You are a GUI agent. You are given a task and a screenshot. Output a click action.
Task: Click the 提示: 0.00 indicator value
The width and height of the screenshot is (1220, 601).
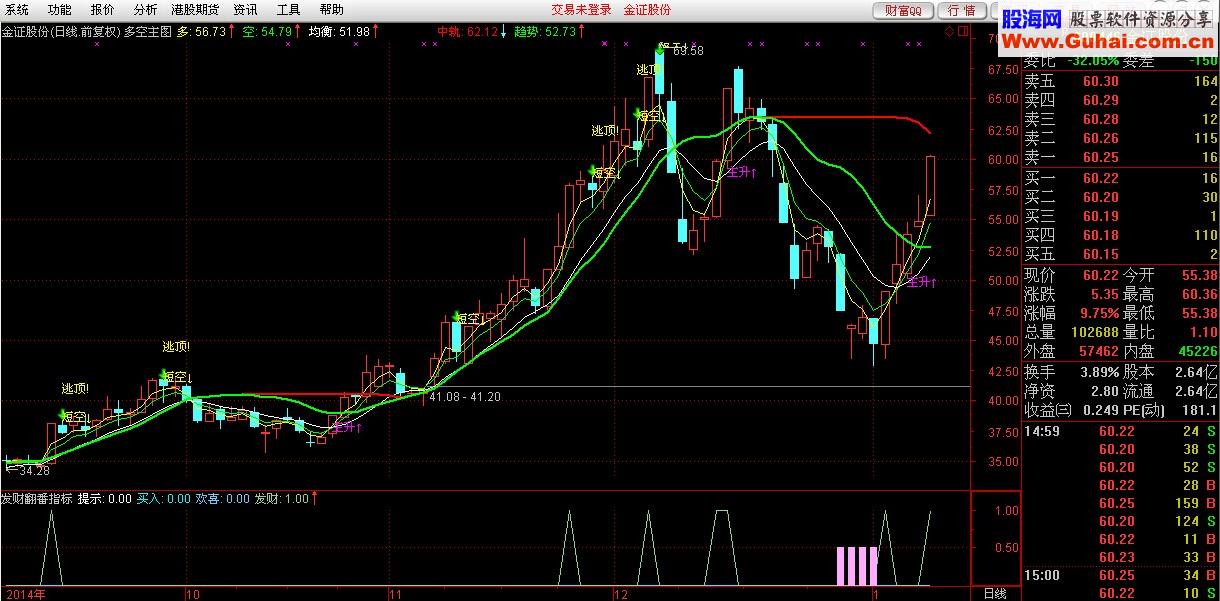pyautogui.click(x=105, y=498)
